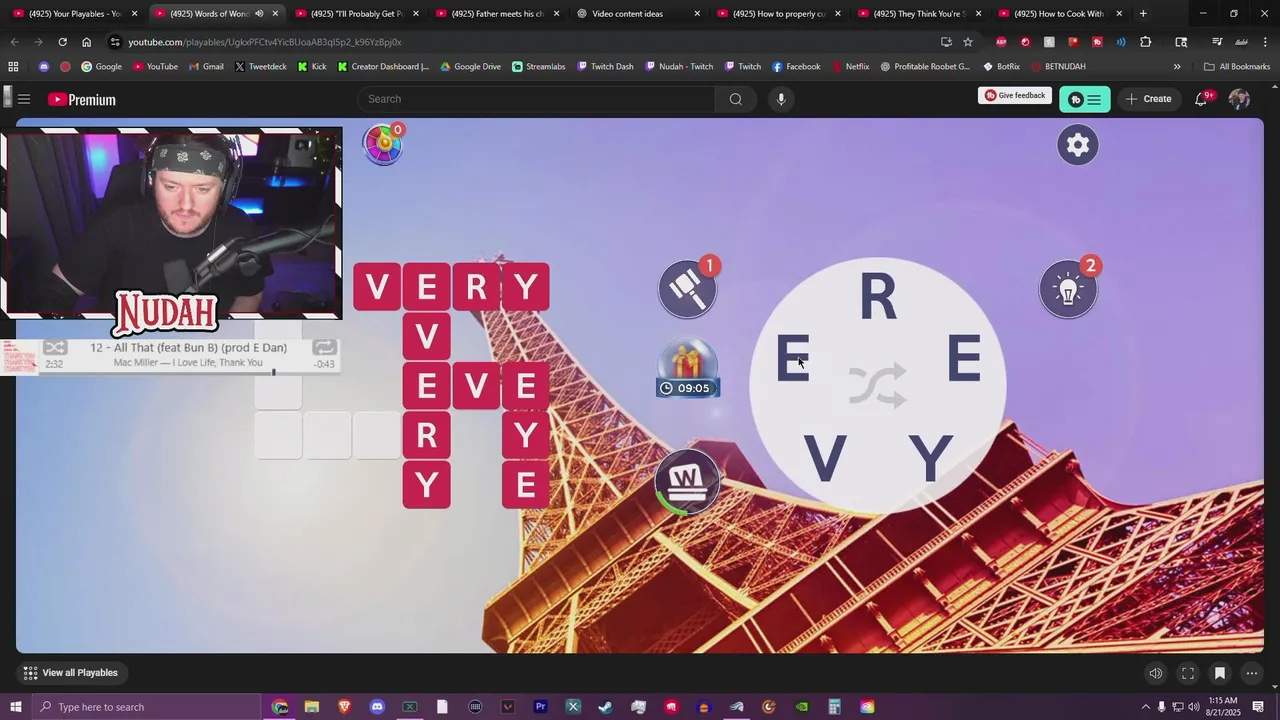The image size is (1280, 720).
Task: Open the account avatar menu
Action: (x=1239, y=99)
